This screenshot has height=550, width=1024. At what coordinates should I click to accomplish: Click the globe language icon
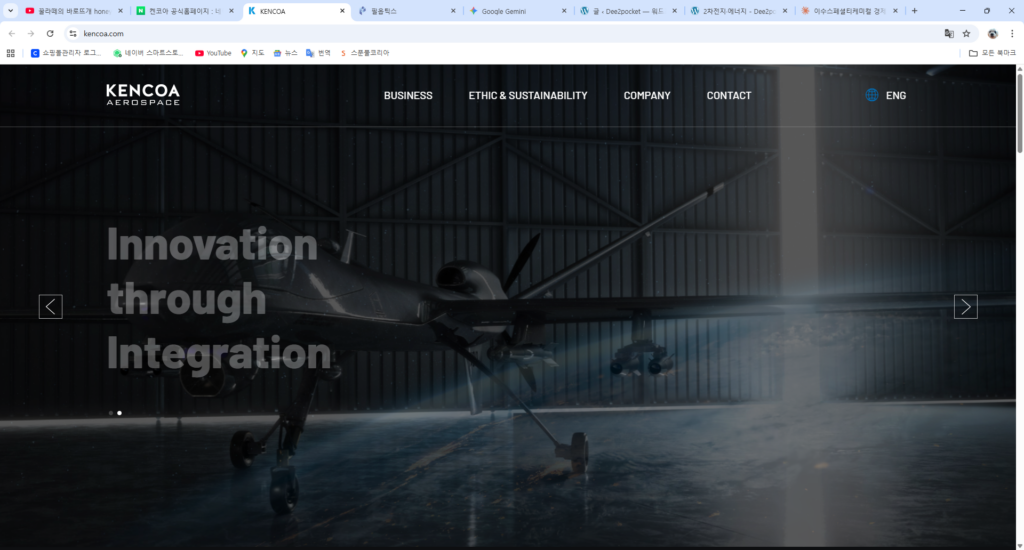[x=872, y=95]
